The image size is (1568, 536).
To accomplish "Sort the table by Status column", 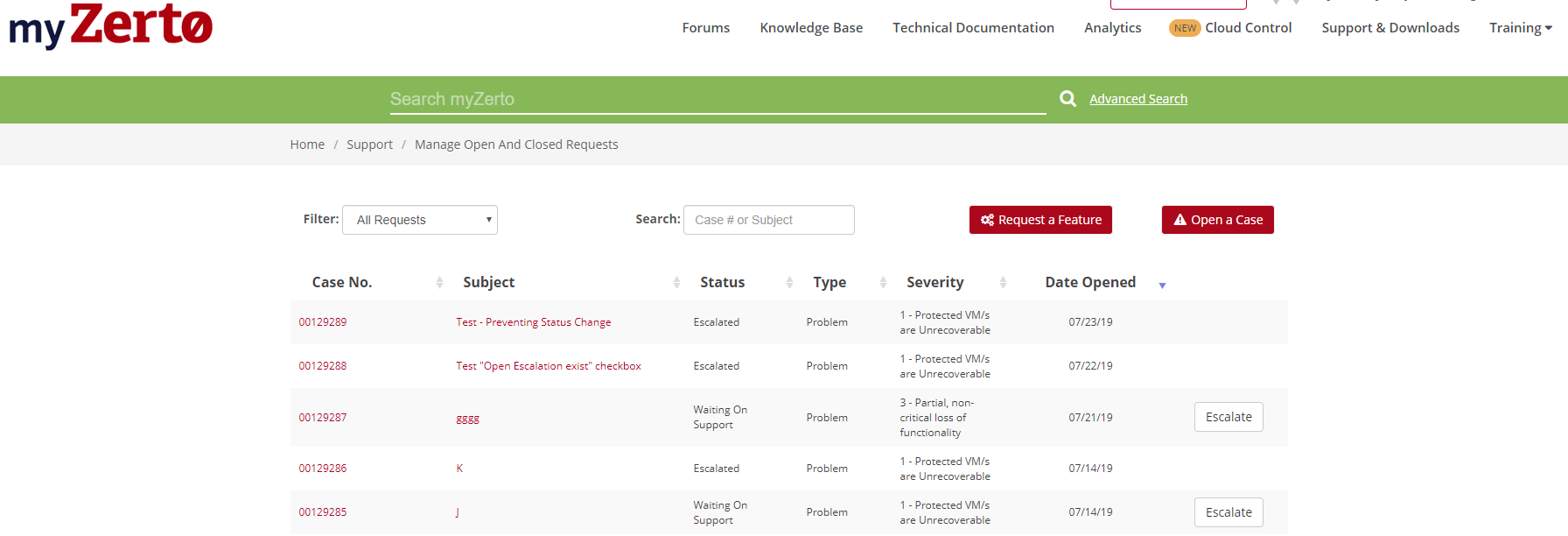I will tap(789, 282).
